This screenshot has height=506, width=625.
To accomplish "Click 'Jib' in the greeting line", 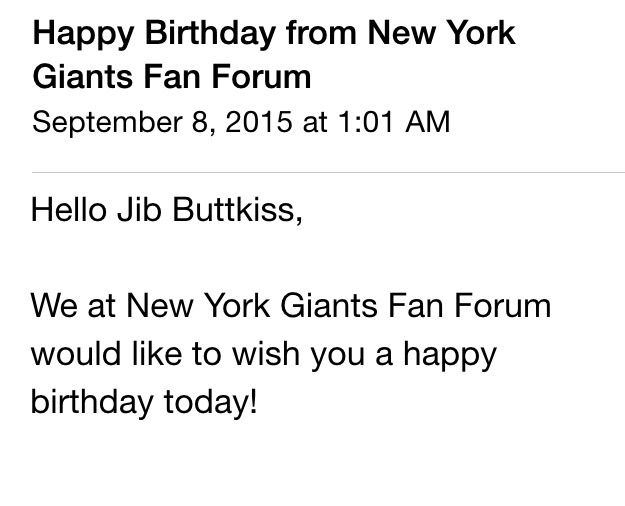I will pyautogui.click(x=140, y=210).
